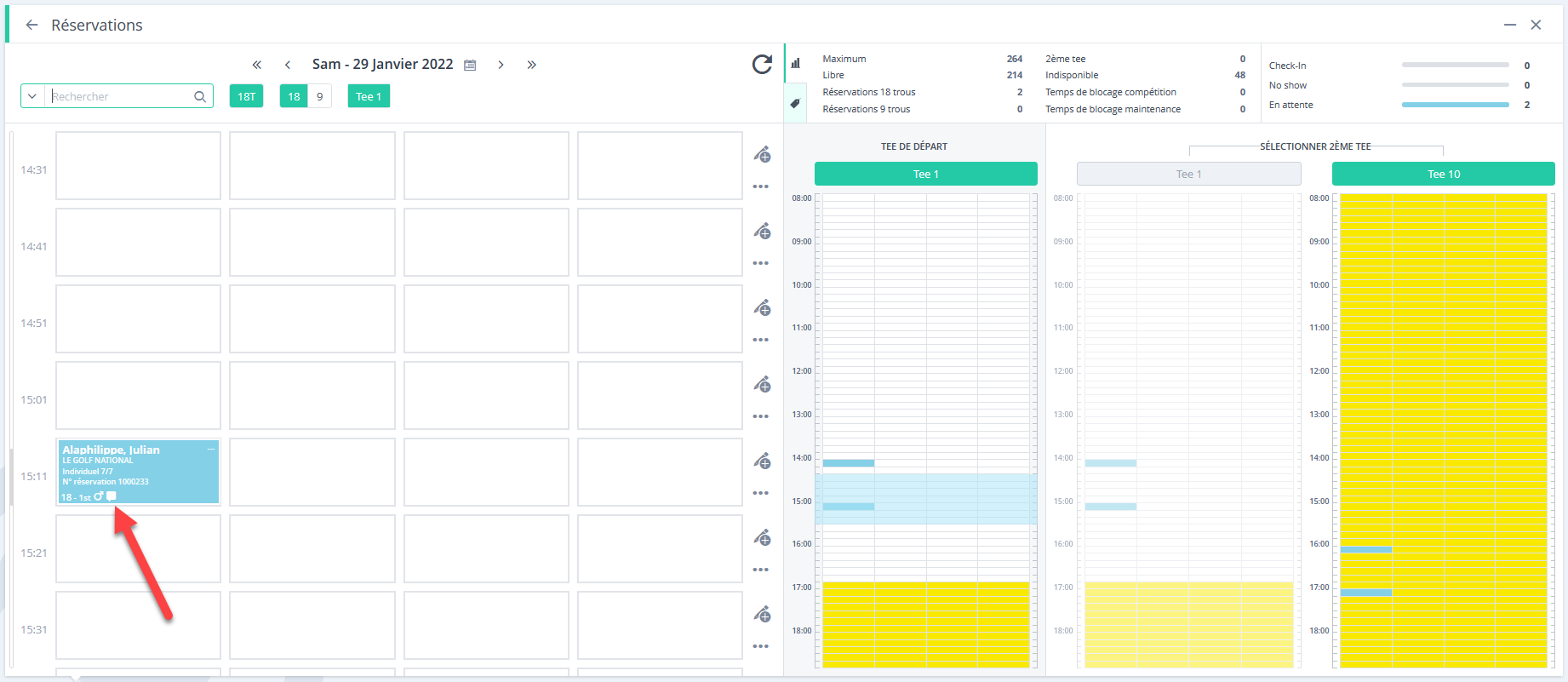Expand the search filter dropdown arrow
This screenshot has width=1568, height=682.
click(32, 96)
